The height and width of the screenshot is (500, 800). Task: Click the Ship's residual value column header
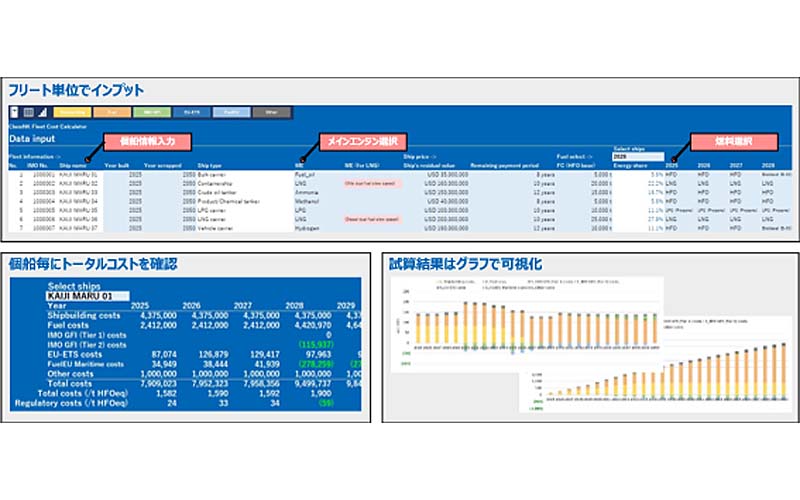429,165
